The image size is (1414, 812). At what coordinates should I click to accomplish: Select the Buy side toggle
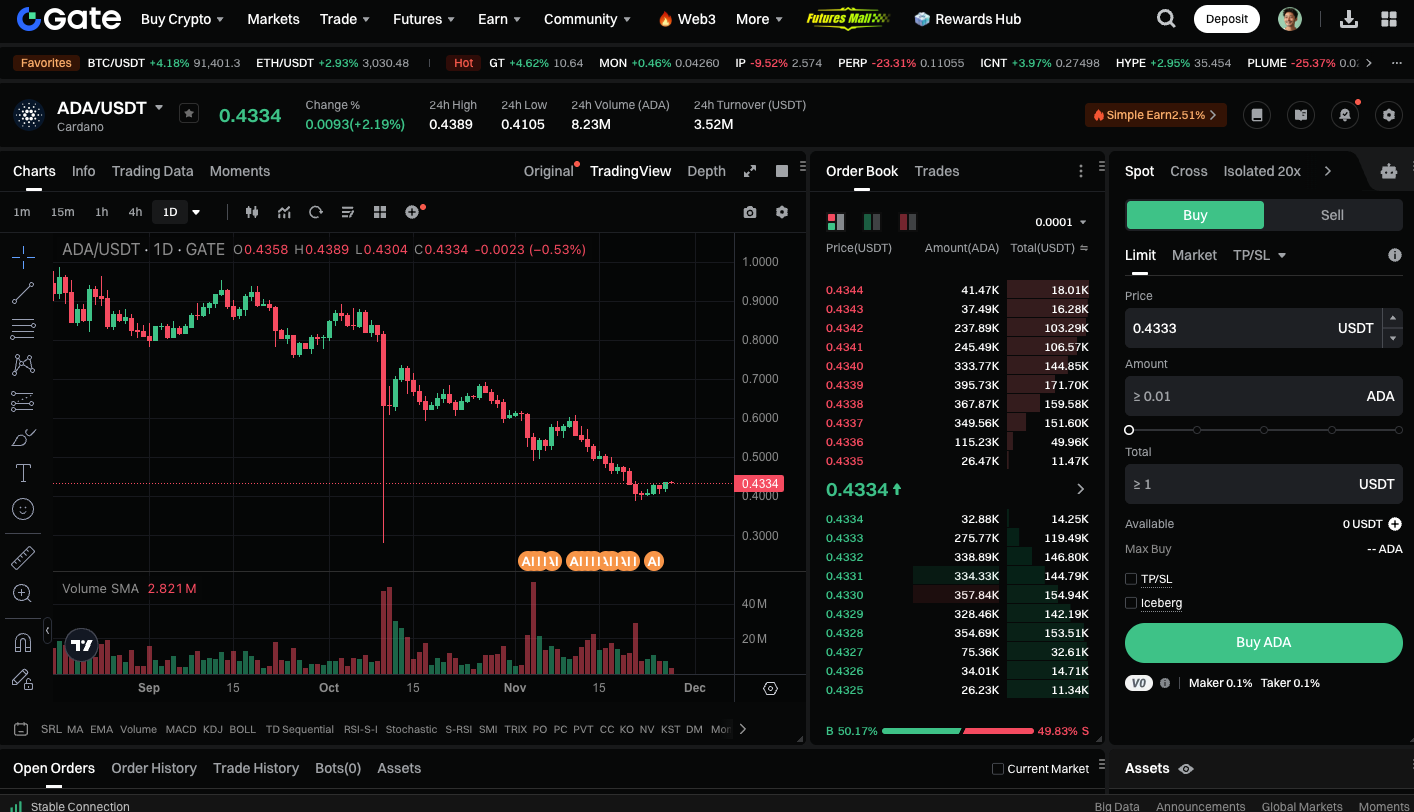tap(1195, 215)
